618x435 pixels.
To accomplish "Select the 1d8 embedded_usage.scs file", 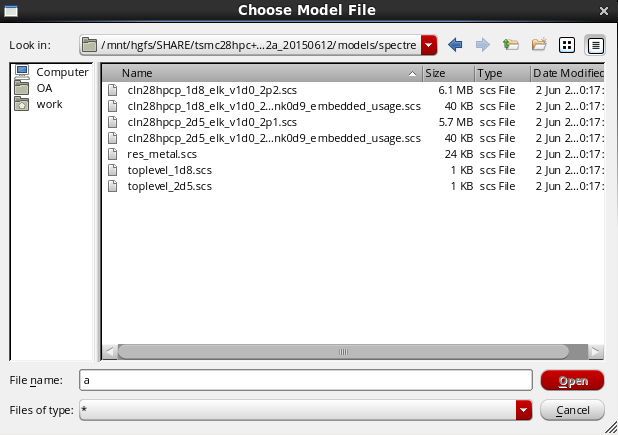I will 274,106.
